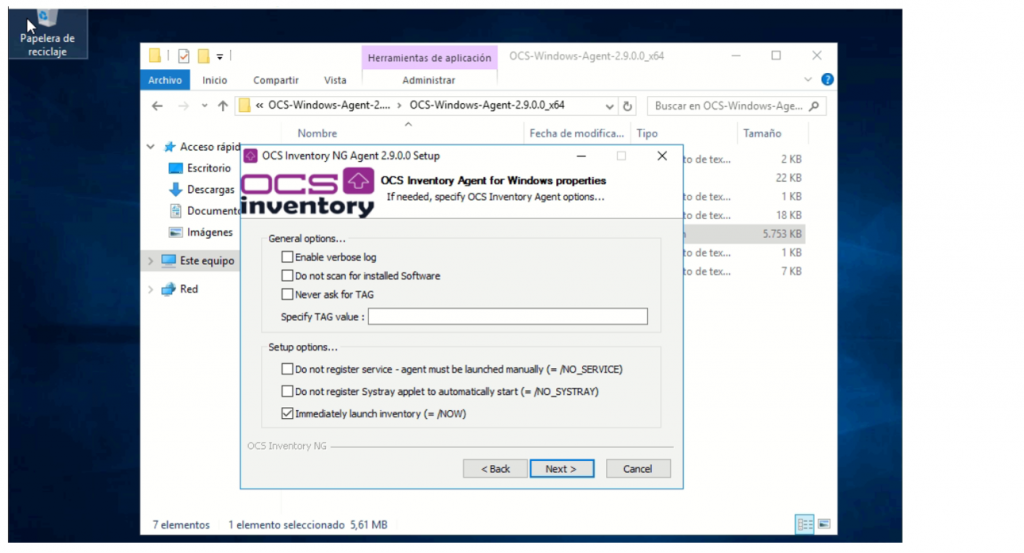Click OCS-Windows-Agent-2.... breadcrumb in address bar
Screen dimensions: 1024x553
328,106
